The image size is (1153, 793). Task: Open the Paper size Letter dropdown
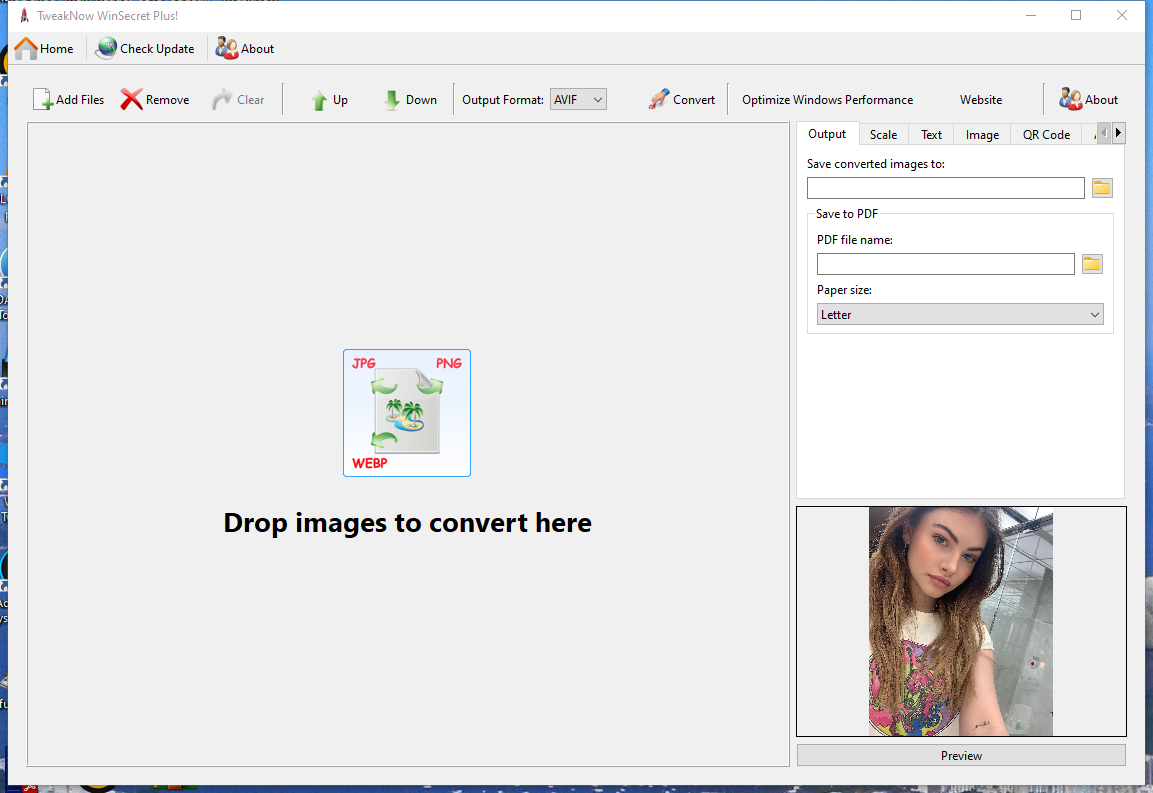click(x=960, y=315)
